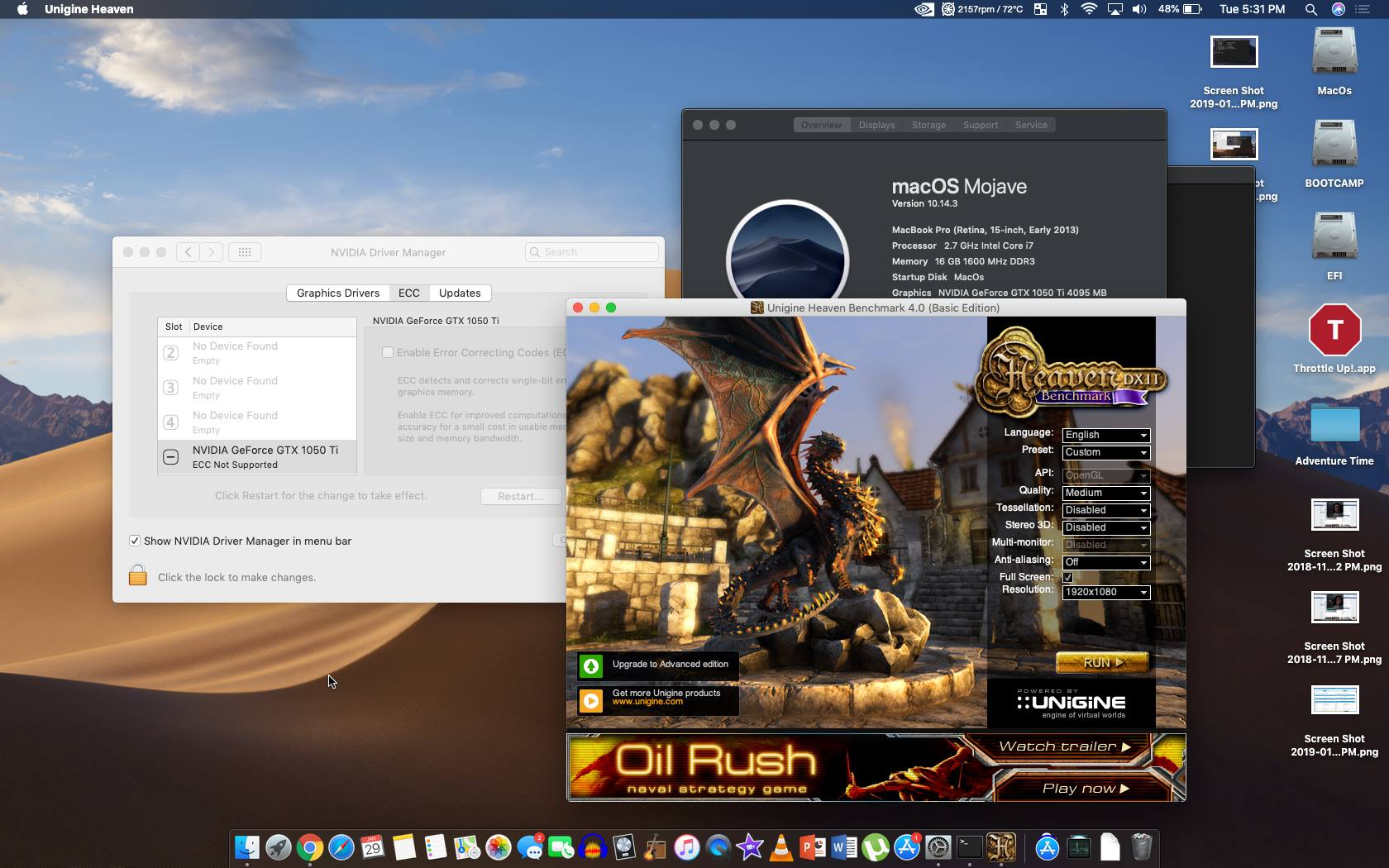Open Support tab in About This Mac

(x=981, y=125)
